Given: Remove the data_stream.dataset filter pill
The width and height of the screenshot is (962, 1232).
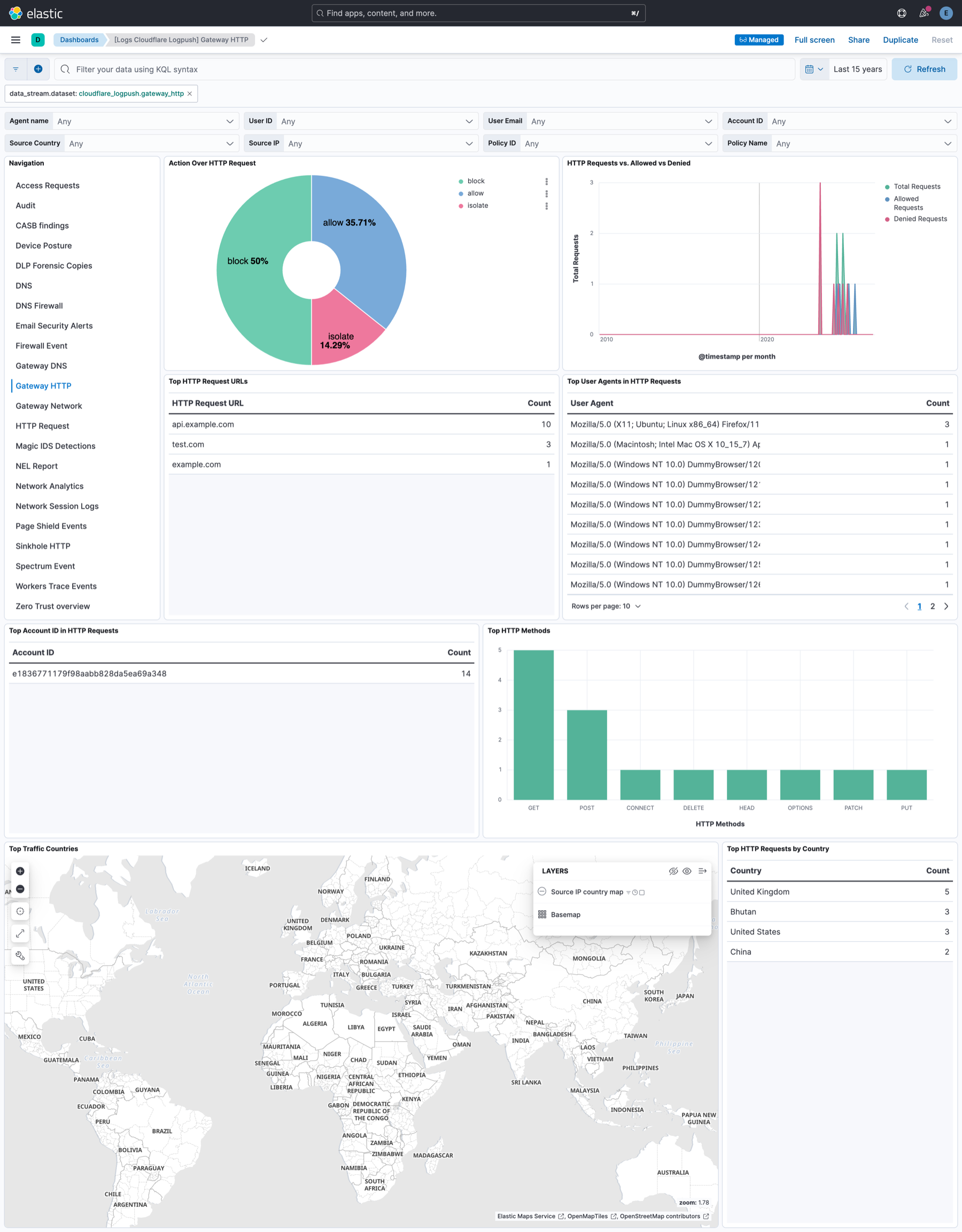Looking at the screenshot, I should pyautogui.click(x=190, y=94).
